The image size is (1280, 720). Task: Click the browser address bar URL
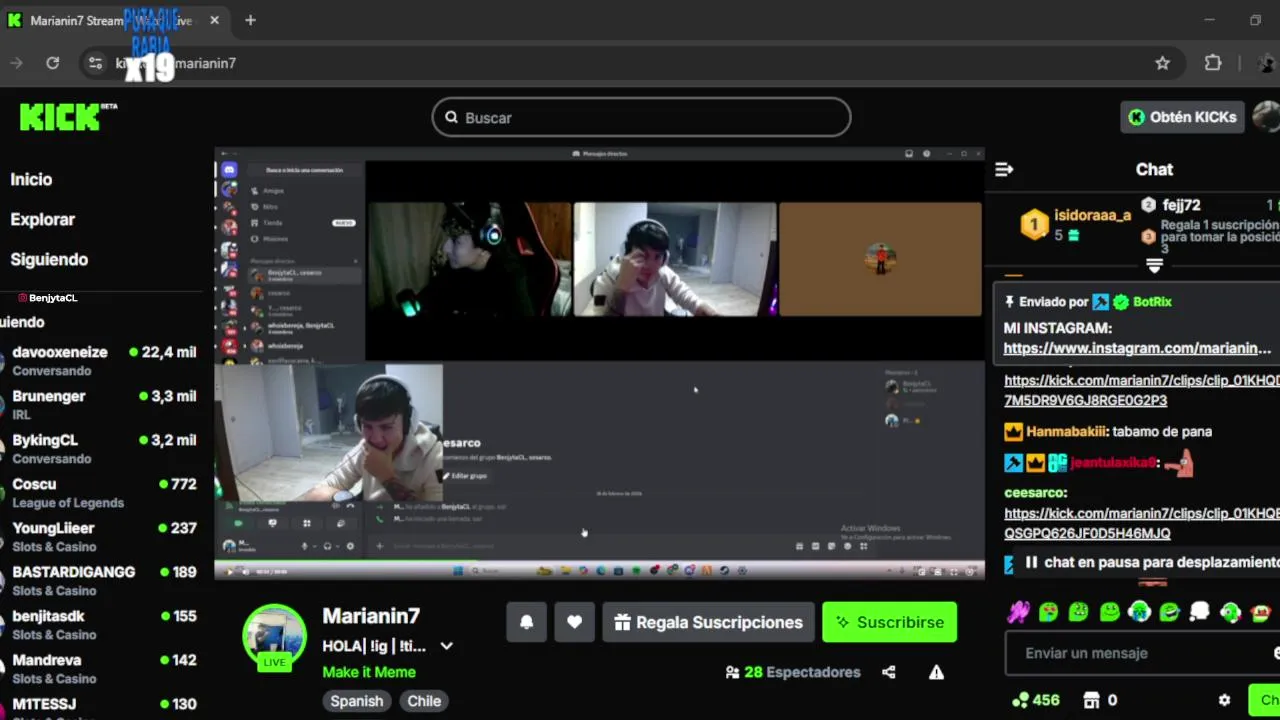[176, 63]
